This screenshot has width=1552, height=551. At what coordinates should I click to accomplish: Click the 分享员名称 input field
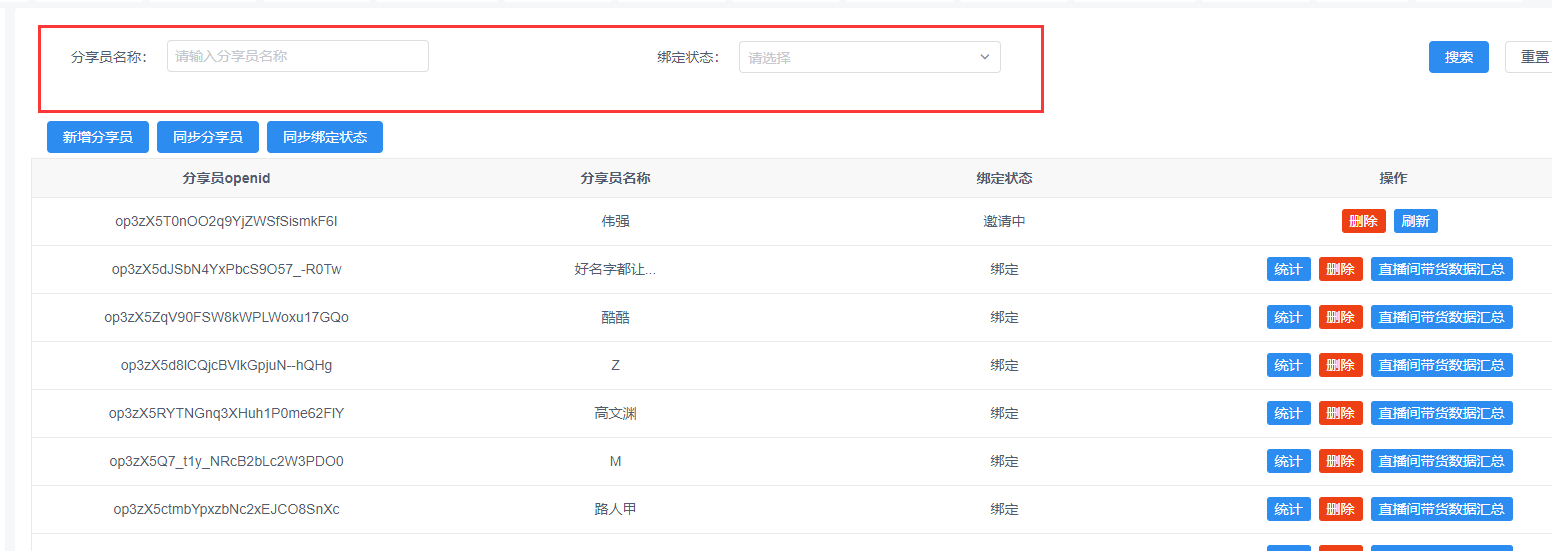(x=297, y=56)
